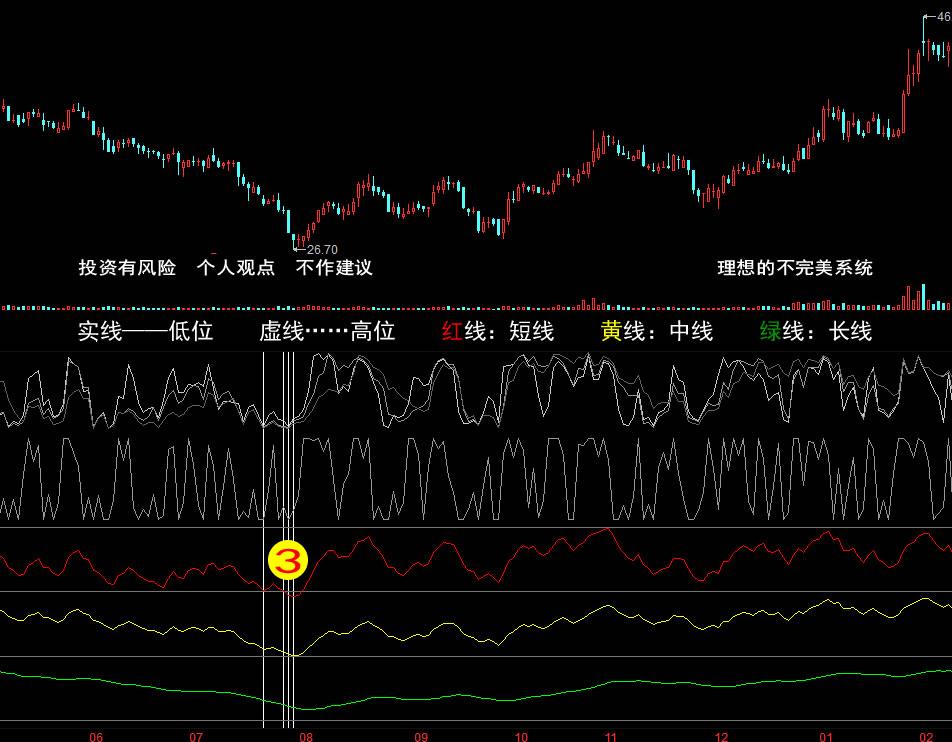Select the 26.70 low price label

point(322,250)
